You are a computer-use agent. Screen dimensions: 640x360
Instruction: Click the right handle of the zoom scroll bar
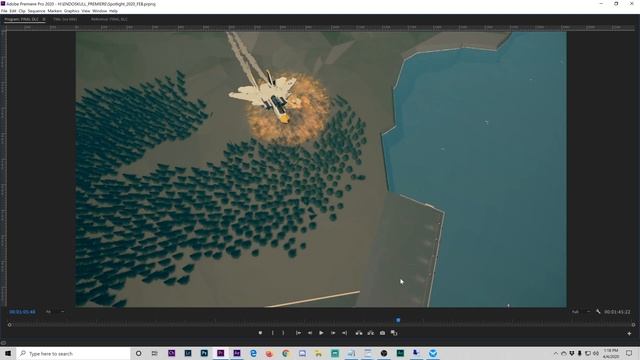(633, 325)
